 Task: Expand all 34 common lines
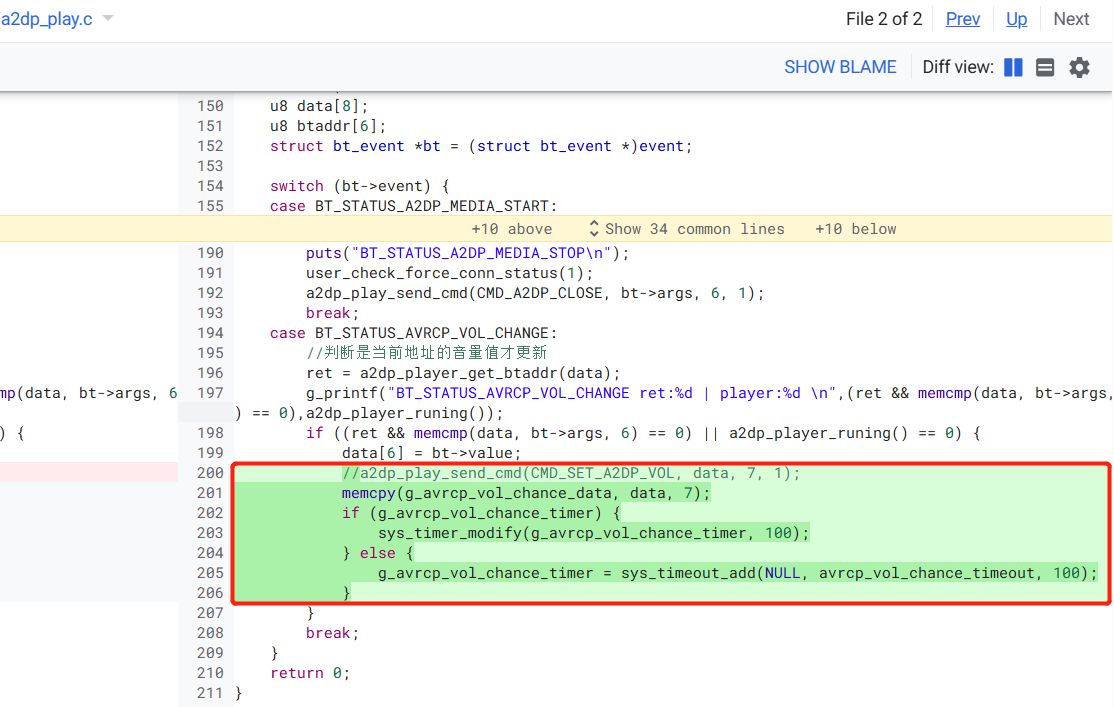(686, 229)
